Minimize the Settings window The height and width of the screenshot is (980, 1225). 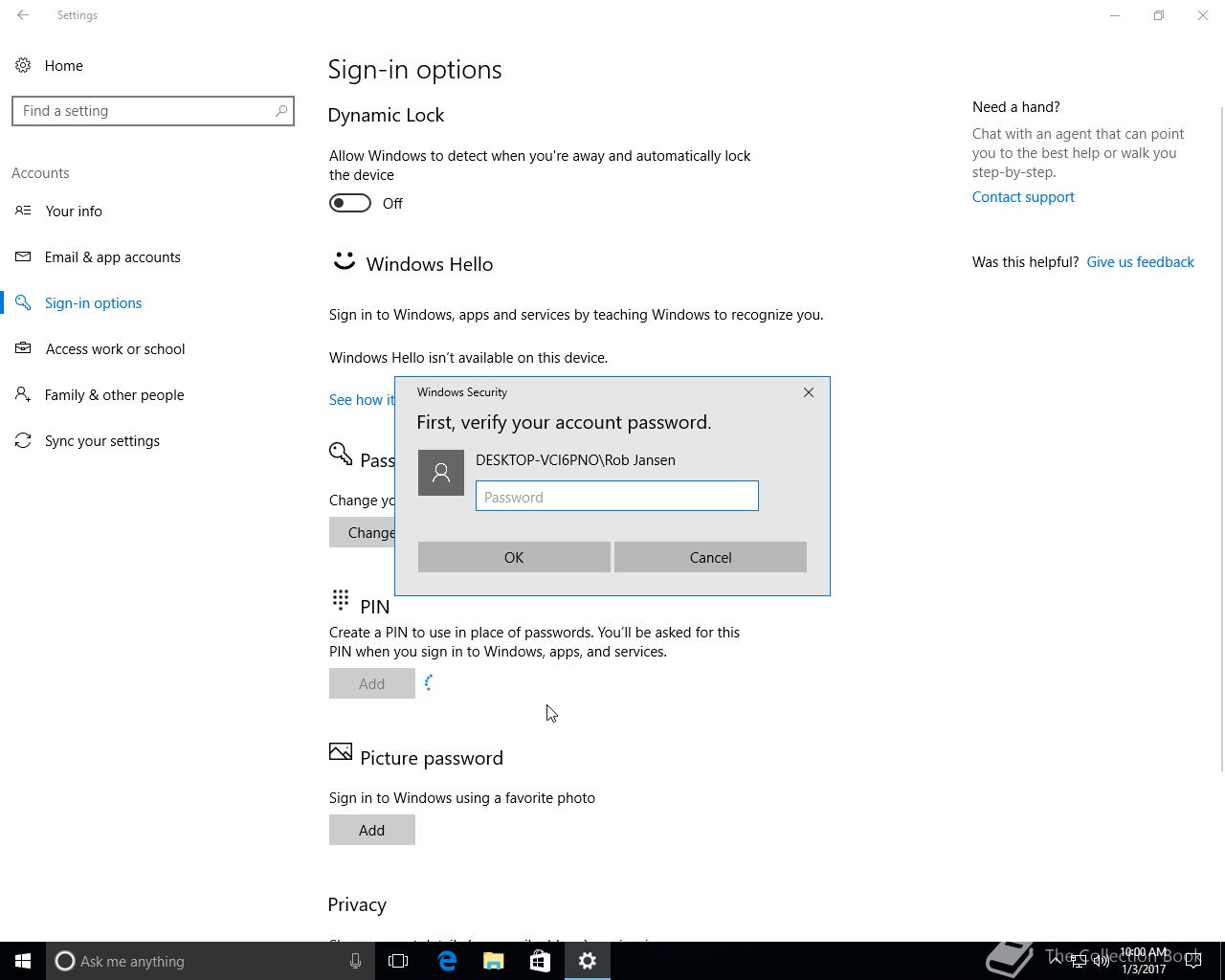click(1114, 15)
